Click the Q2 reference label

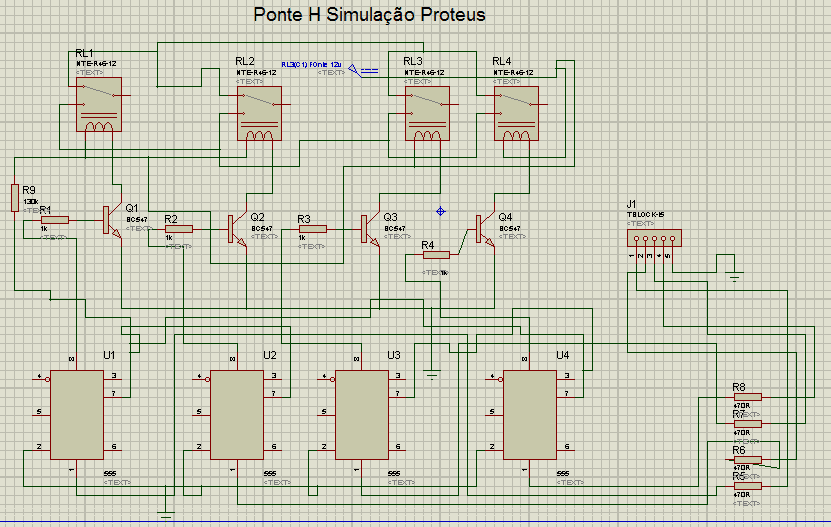point(258,217)
